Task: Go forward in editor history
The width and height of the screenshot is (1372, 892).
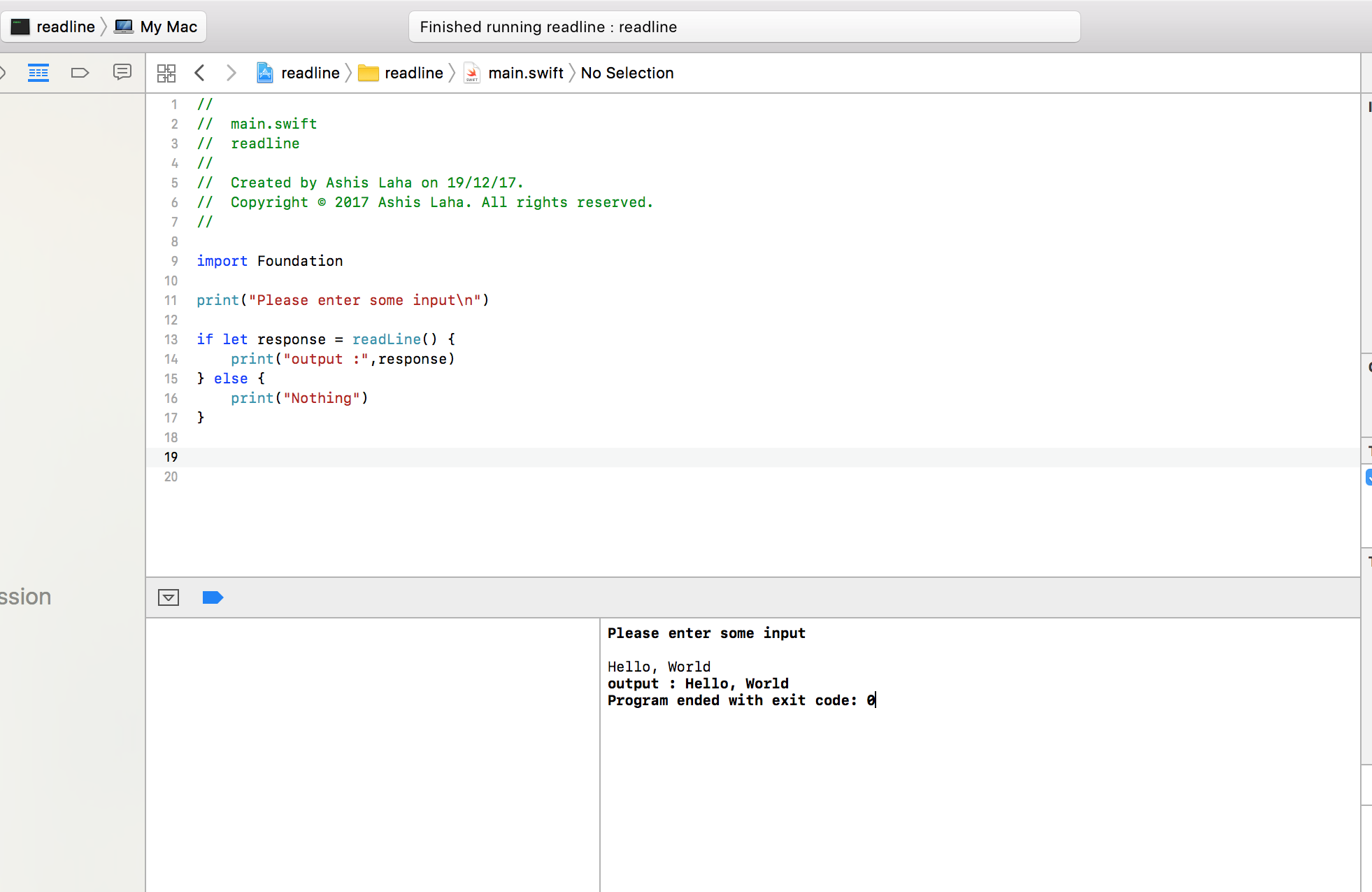Action: point(231,73)
